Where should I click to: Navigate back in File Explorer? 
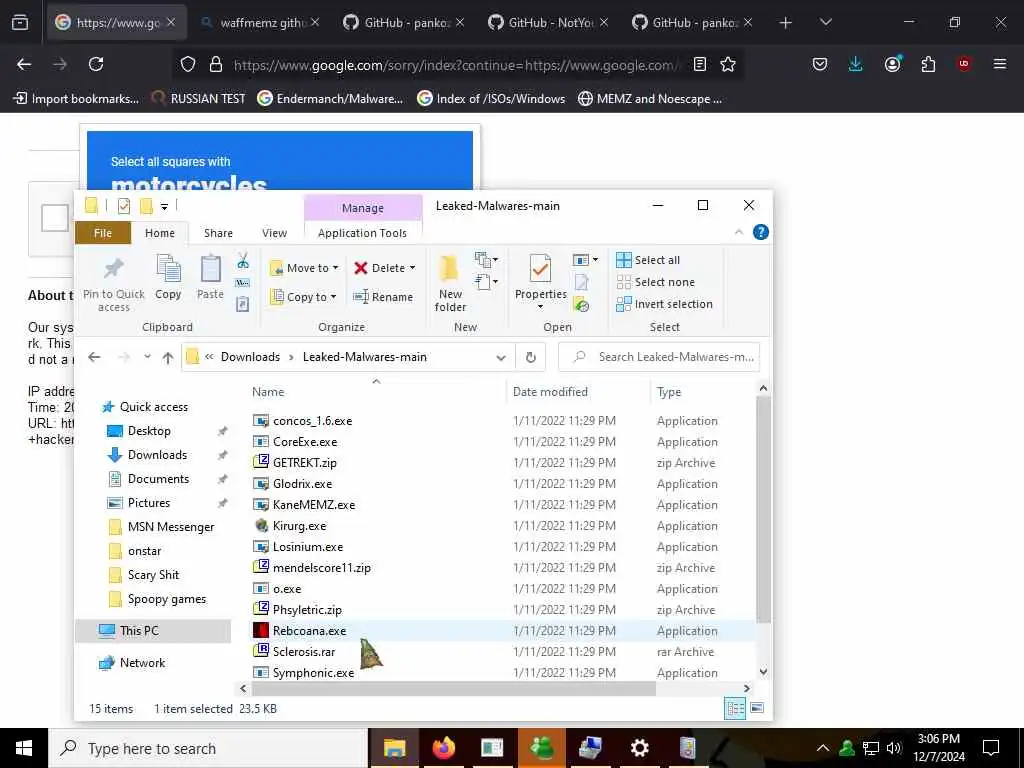[94, 357]
